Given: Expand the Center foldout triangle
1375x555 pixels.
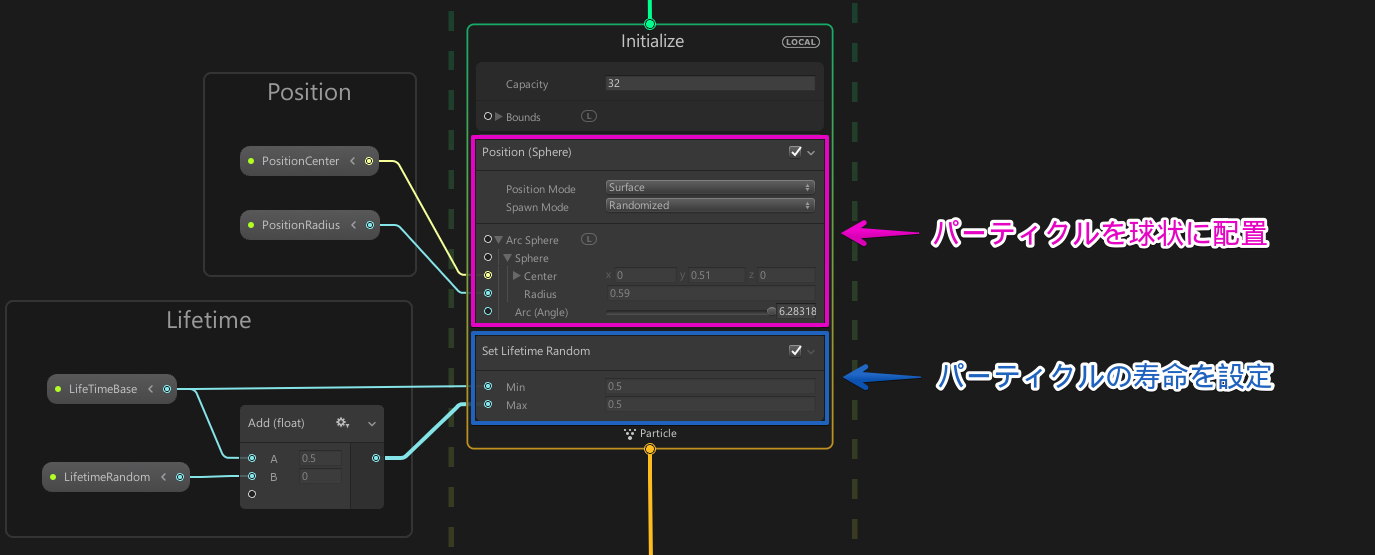Looking at the screenshot, I should click(517, 275).
